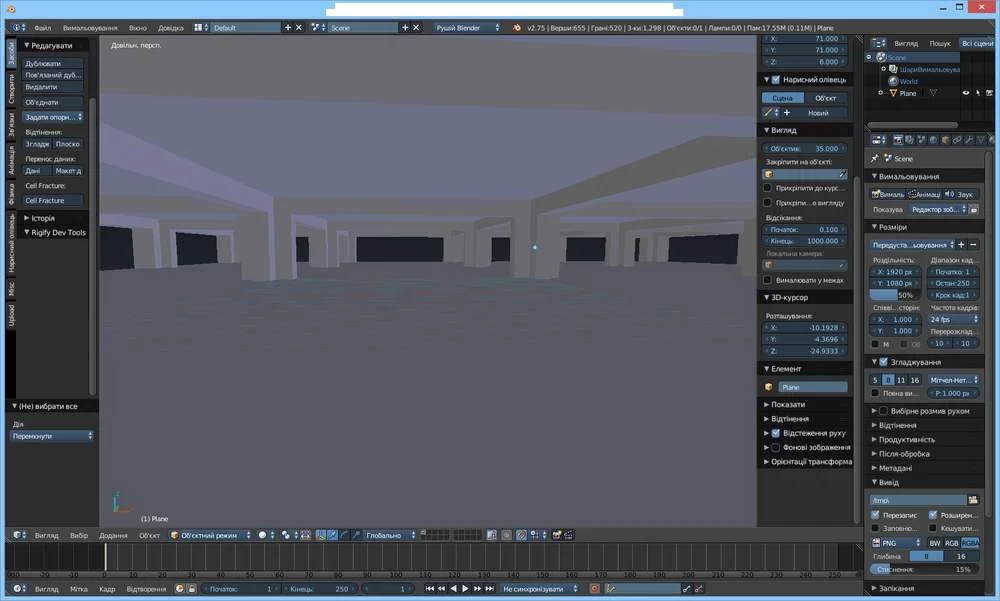This screenshot has height=601, width=1000.
Task: Jump to timeline end frame
Action: (490, 588)
